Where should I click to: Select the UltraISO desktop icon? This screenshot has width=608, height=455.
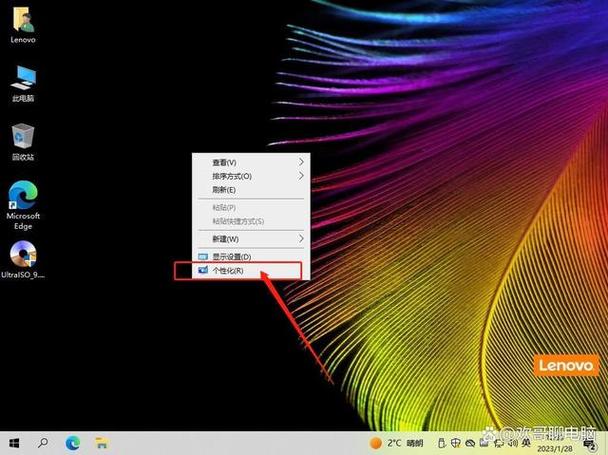tap(23, 260)
